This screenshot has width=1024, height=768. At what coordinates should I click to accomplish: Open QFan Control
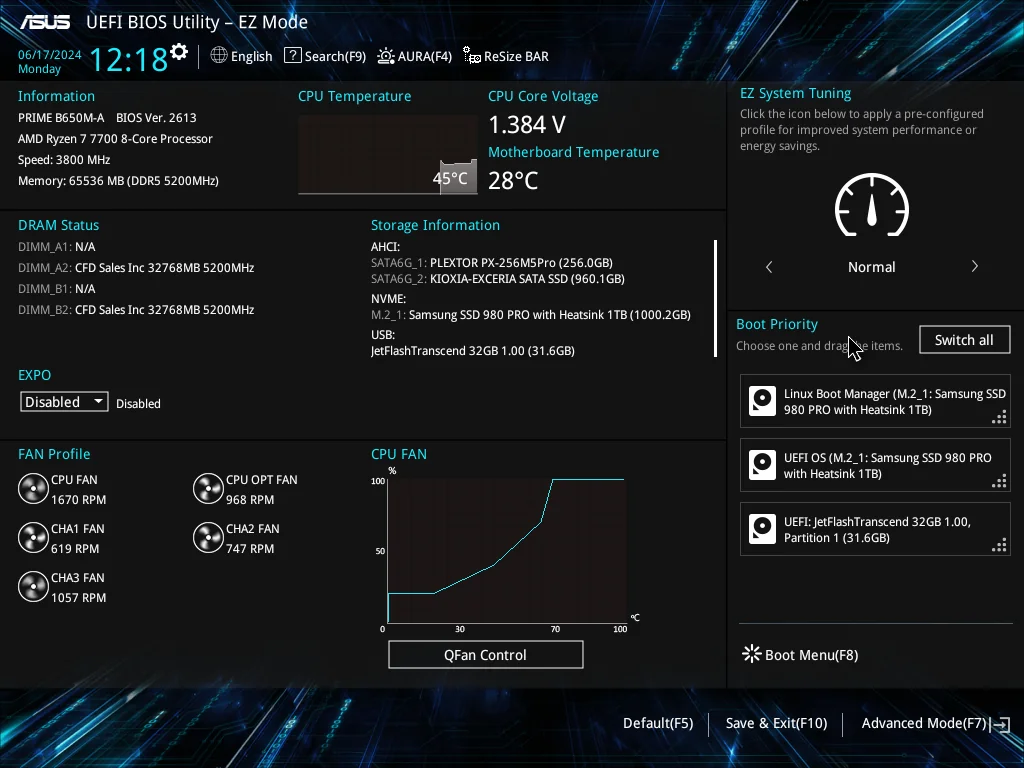point(485,654)
